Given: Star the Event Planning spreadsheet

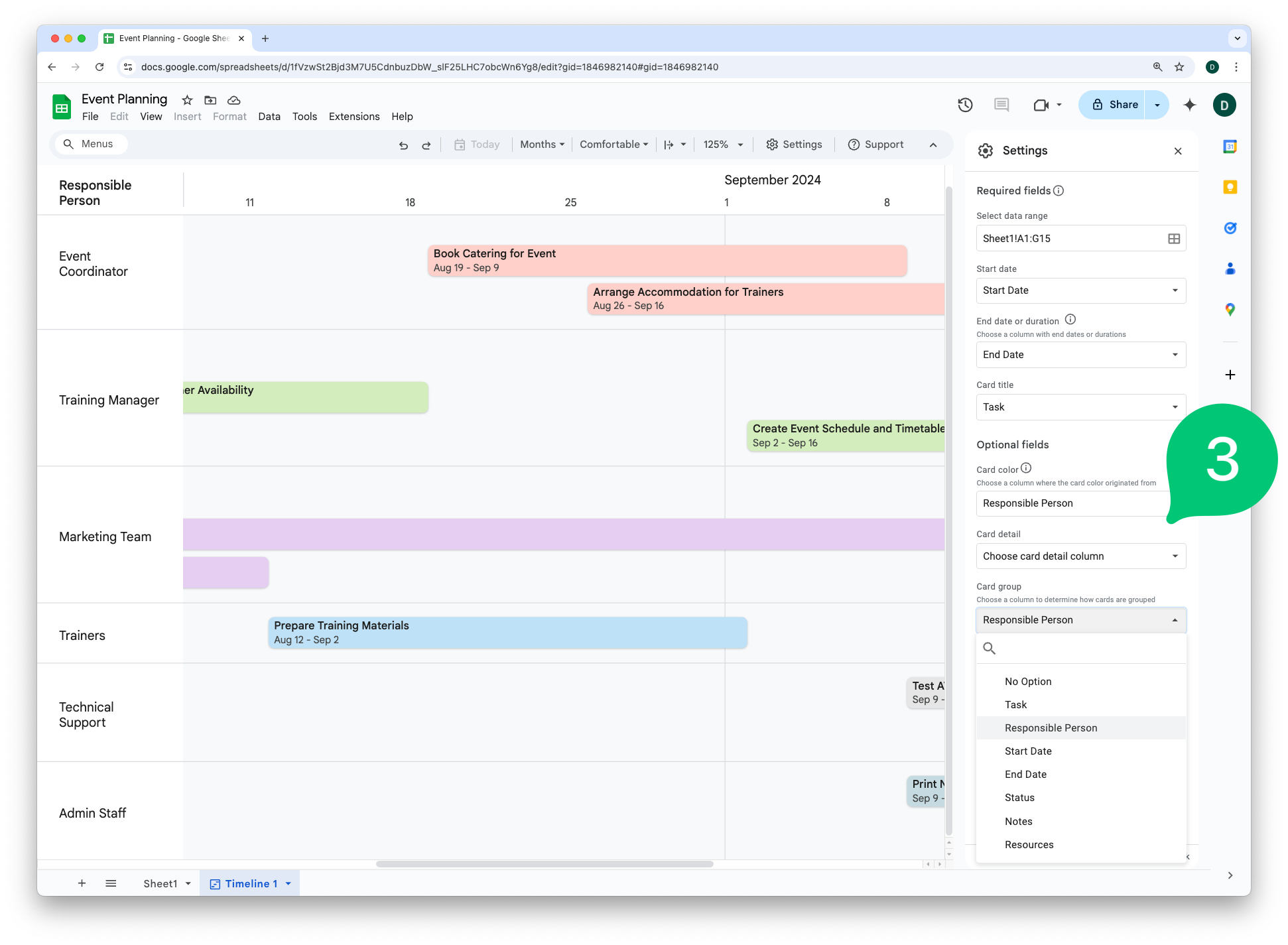Looking at the screenshot, I should pyautogui.click(x=186, y=100).
